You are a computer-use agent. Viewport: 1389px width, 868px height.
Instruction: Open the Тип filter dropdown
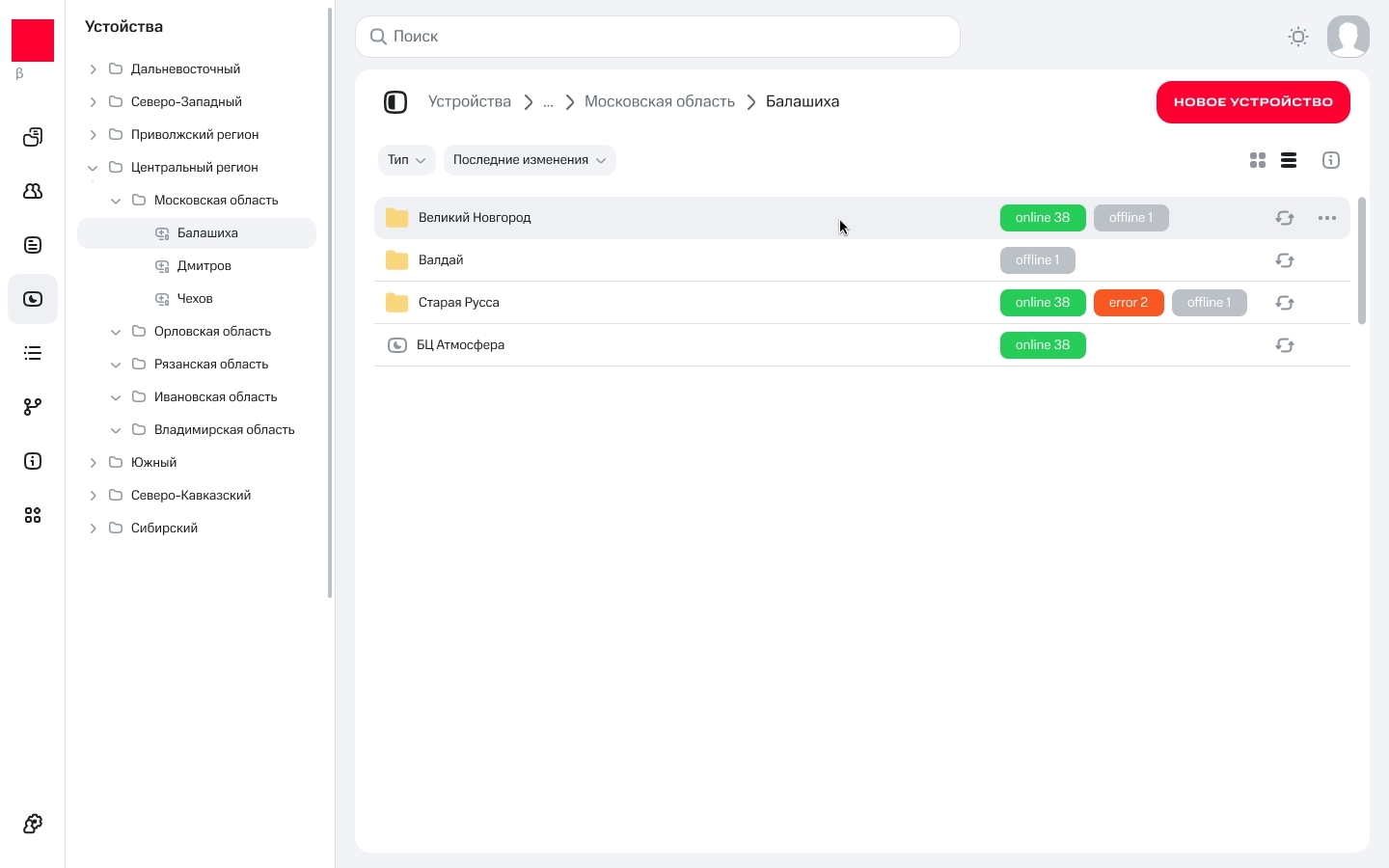coord(406,160)
